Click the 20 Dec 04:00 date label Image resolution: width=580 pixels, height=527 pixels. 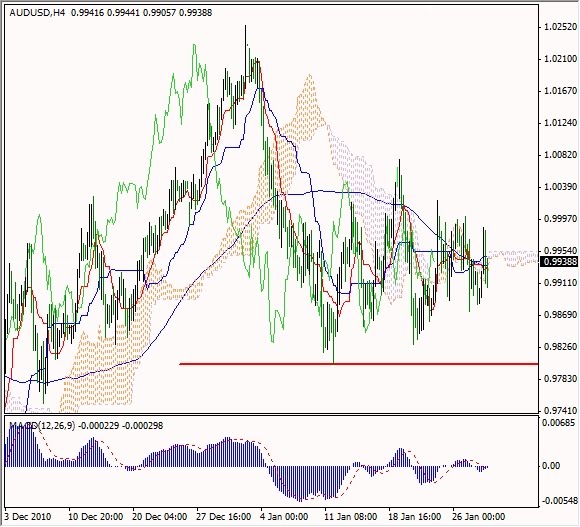[160, 517]
